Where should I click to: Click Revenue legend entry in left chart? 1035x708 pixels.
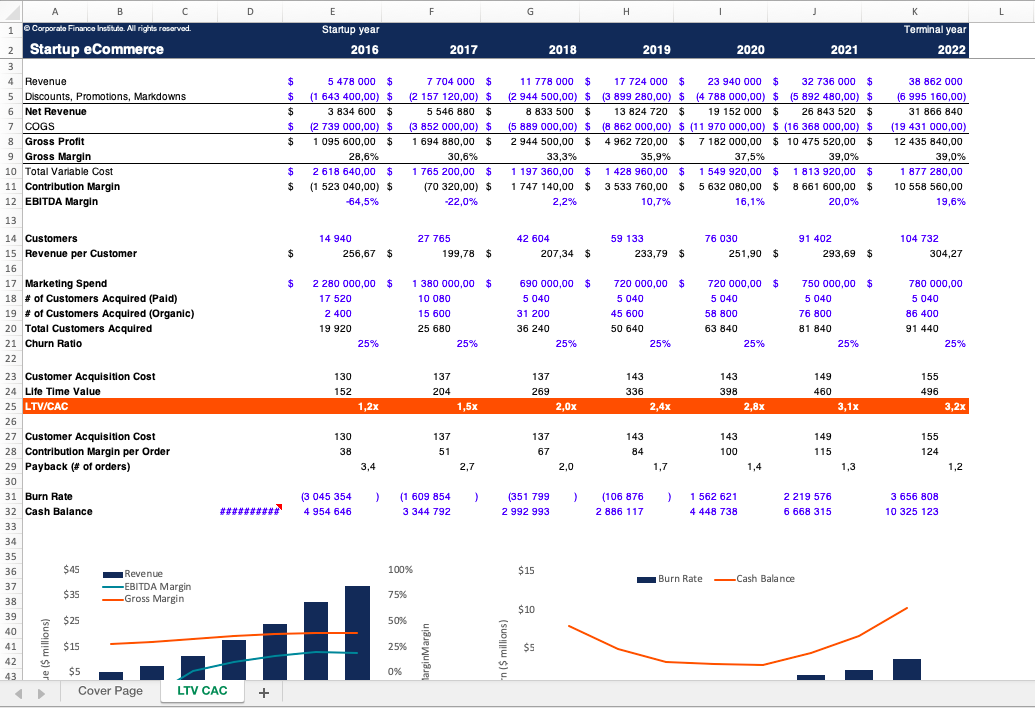coord(144,574)
